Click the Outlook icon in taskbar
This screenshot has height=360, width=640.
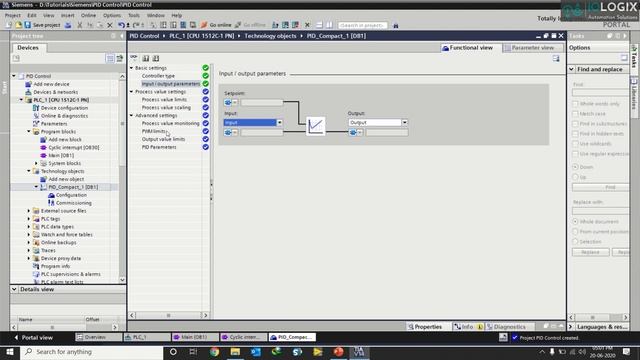(x=256, y=351)
